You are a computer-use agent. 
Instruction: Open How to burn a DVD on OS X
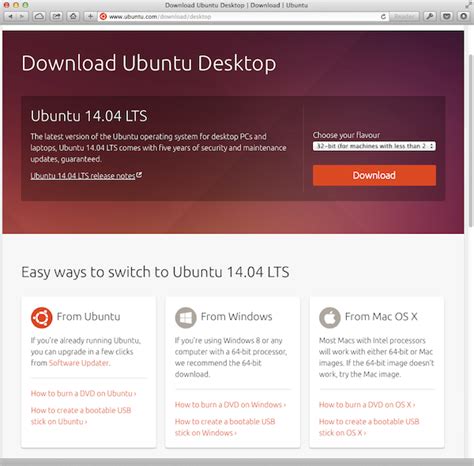point(367,405)
